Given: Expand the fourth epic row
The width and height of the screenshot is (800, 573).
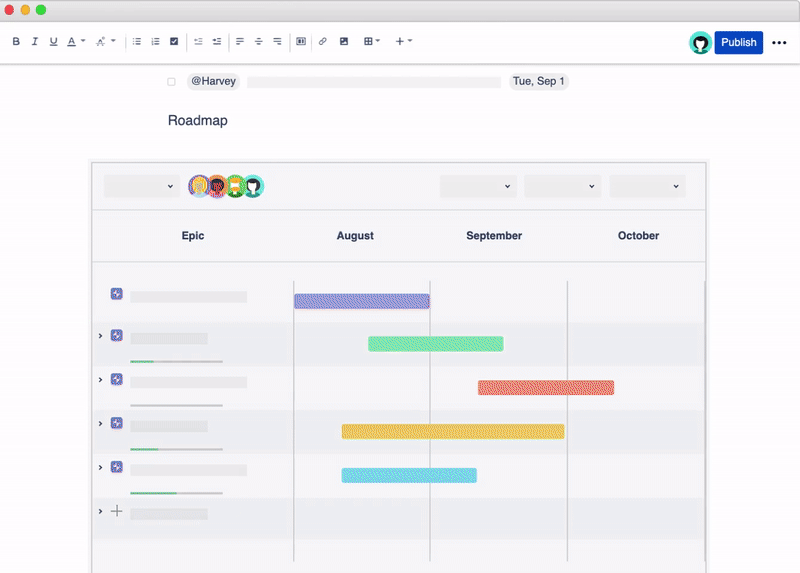Looking at the screenshot, I should tap(101, 423).
